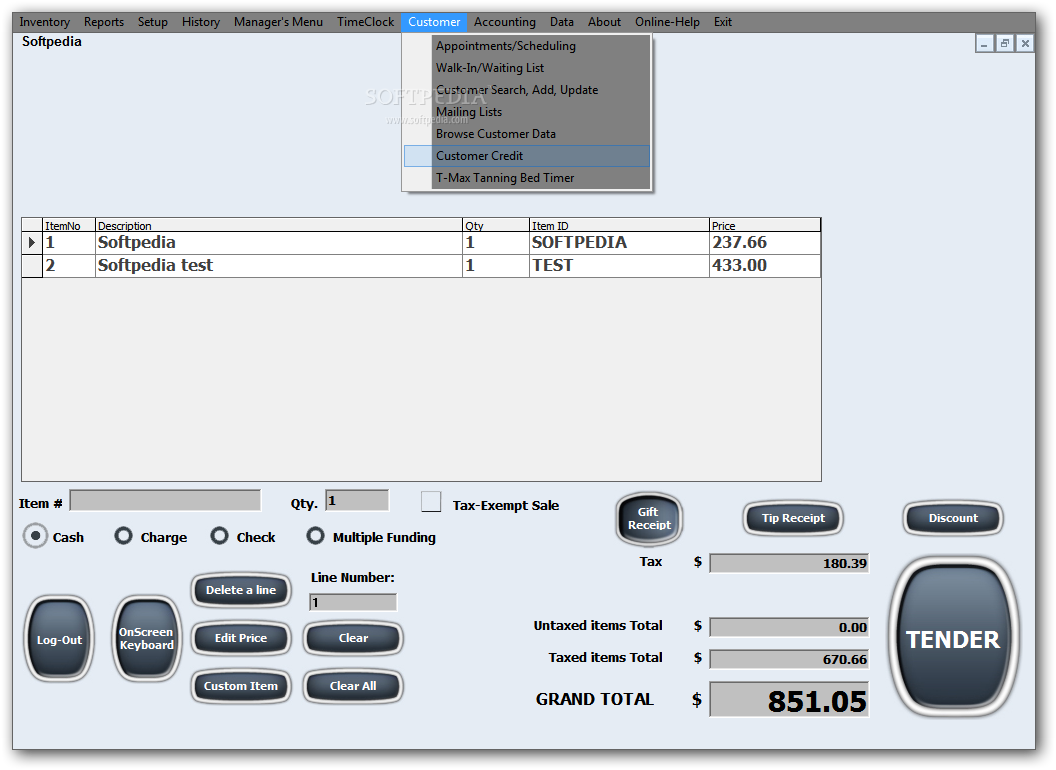Open the Reports menu
The image size is (1056, 770).
click(104, 22)
